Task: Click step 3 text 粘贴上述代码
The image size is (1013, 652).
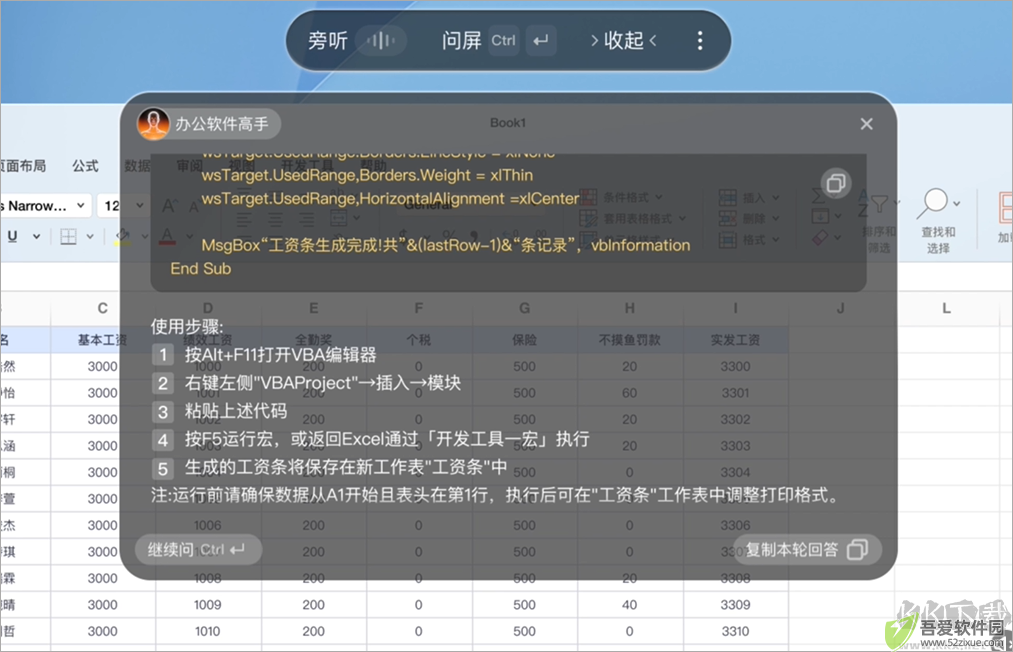Action: coord(236,411)
